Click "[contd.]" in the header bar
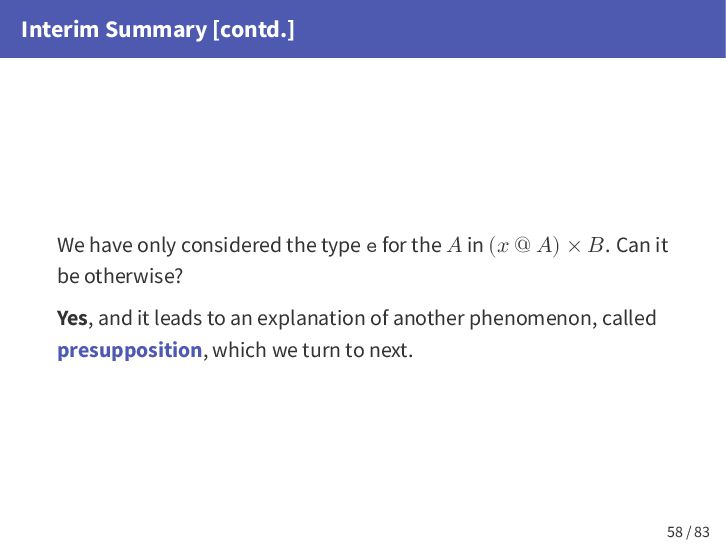The width and height of the screenshot is (726, 544). [254, 30]
